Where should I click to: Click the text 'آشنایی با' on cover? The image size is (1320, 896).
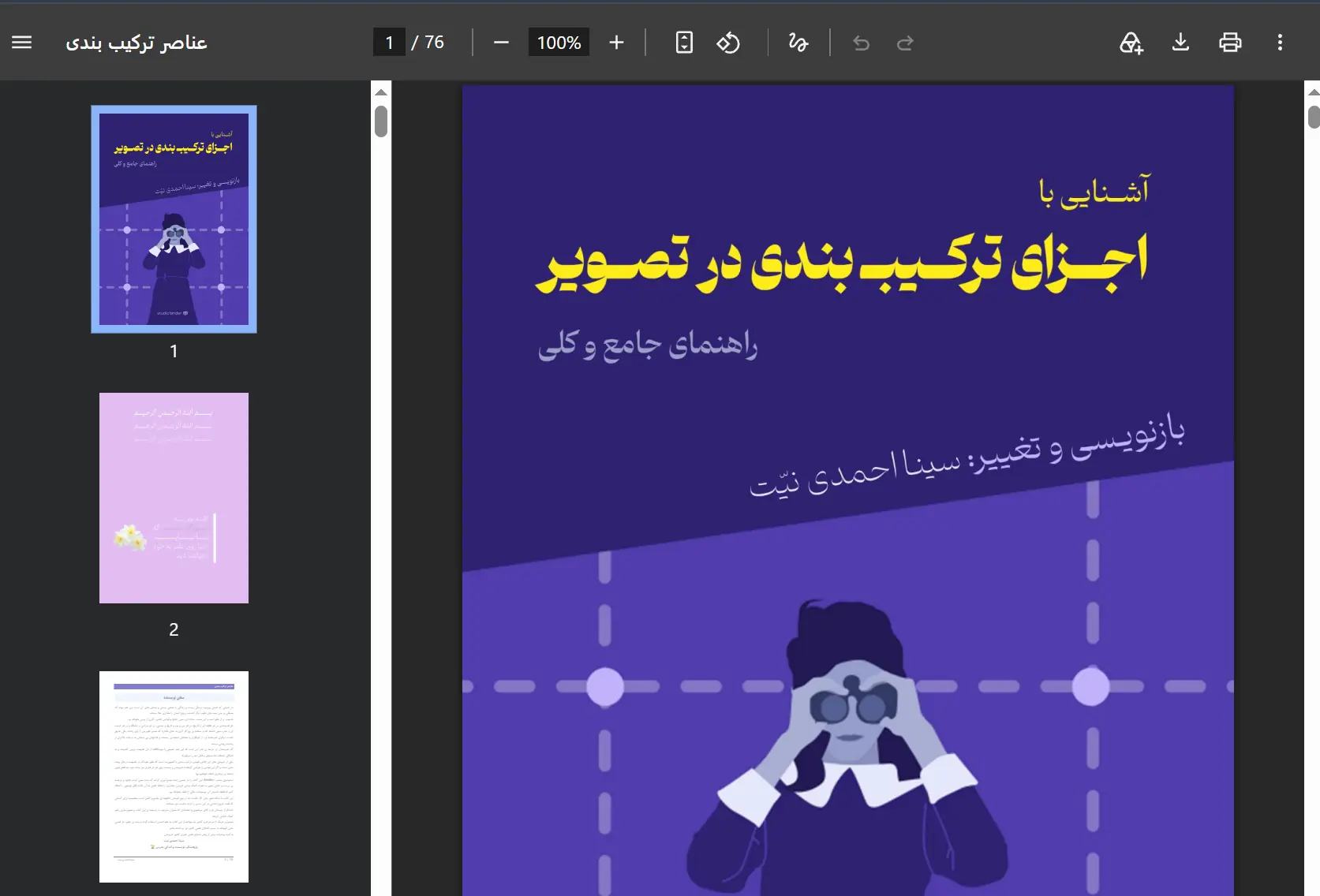point(1094,191)
